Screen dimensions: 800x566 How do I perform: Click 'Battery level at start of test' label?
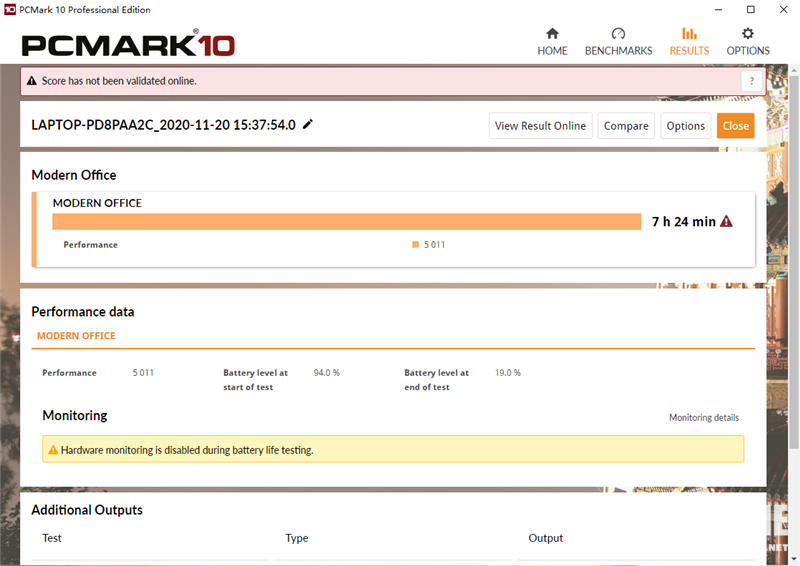pyautogui.click(x=255, y=380)
